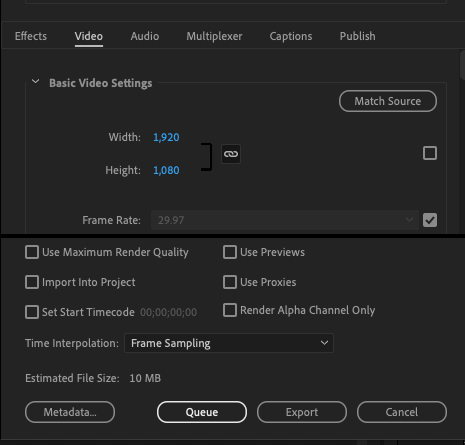Viewport: 465px width, 445px height.
Task: Open the Time Interpolation Frame Sampling dropdown
Action: pyautogui.click(x=229, y=343)
